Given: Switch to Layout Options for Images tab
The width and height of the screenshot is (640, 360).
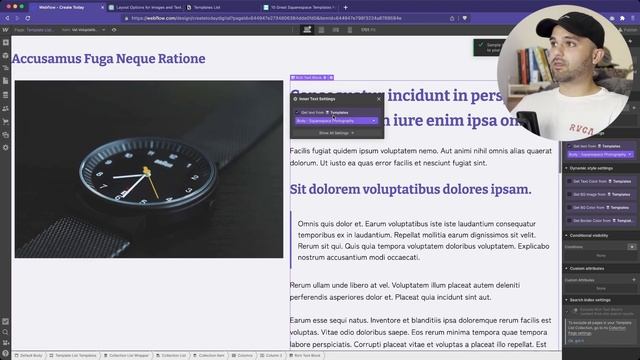Looking at the screenshot, I should click(x=145, y=7).
